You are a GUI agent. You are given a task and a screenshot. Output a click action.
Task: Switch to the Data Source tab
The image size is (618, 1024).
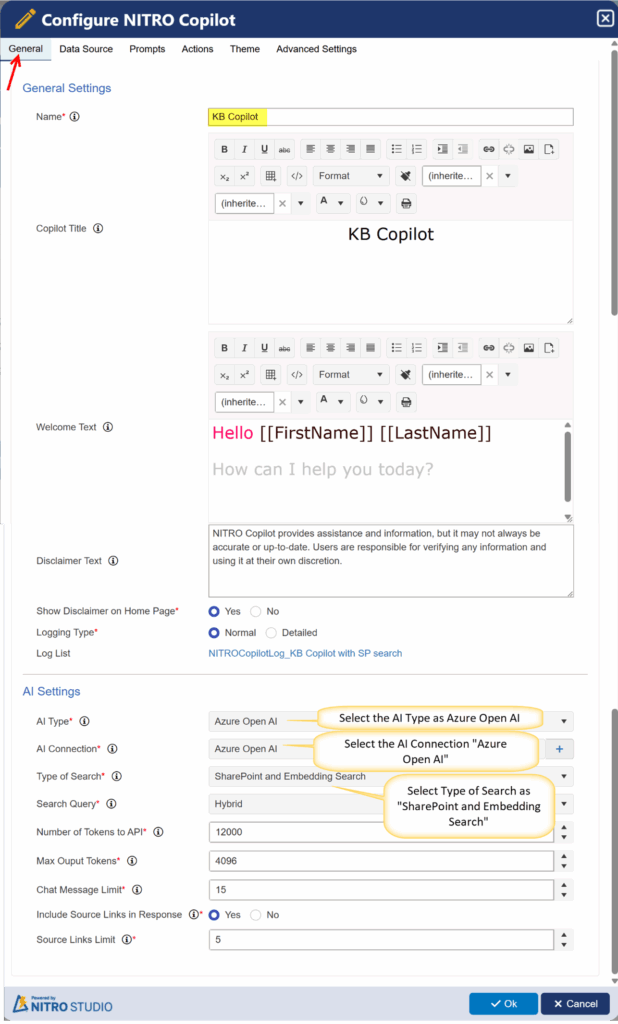(x=86, y=49)
